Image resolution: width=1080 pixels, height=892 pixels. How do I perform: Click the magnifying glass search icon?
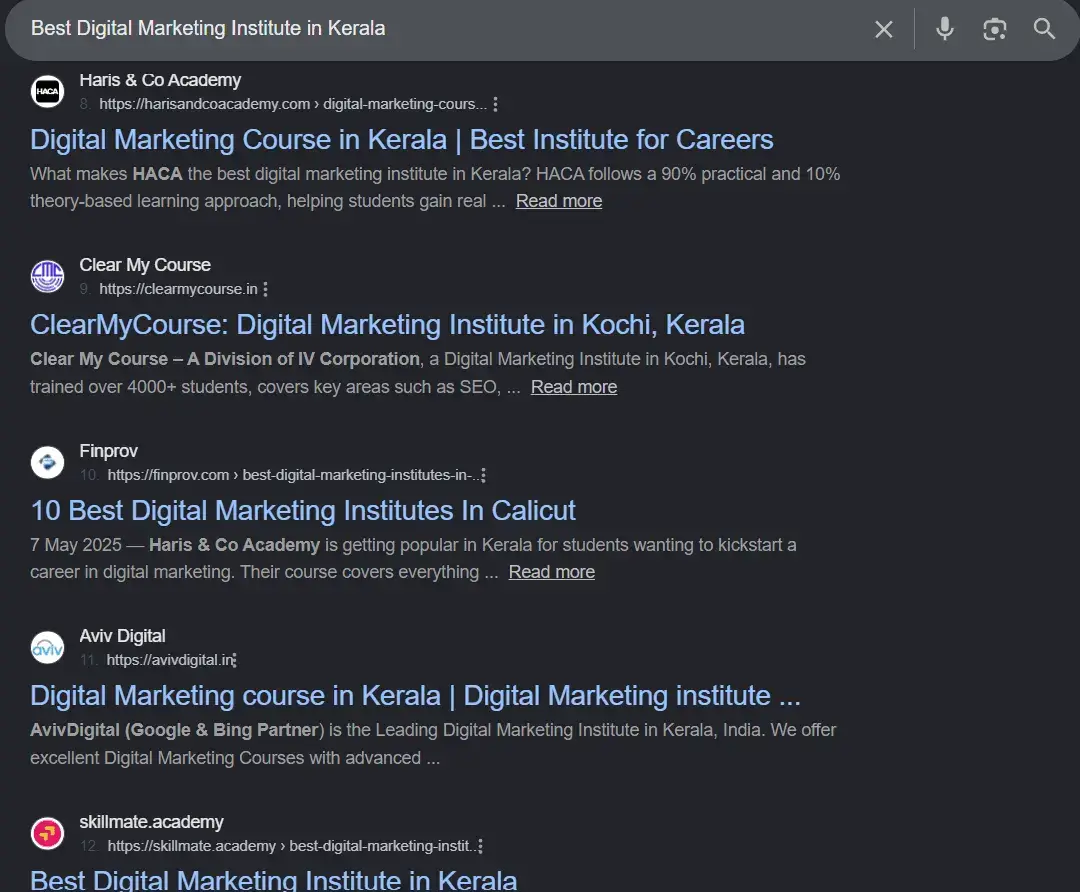pos(1044,29)
